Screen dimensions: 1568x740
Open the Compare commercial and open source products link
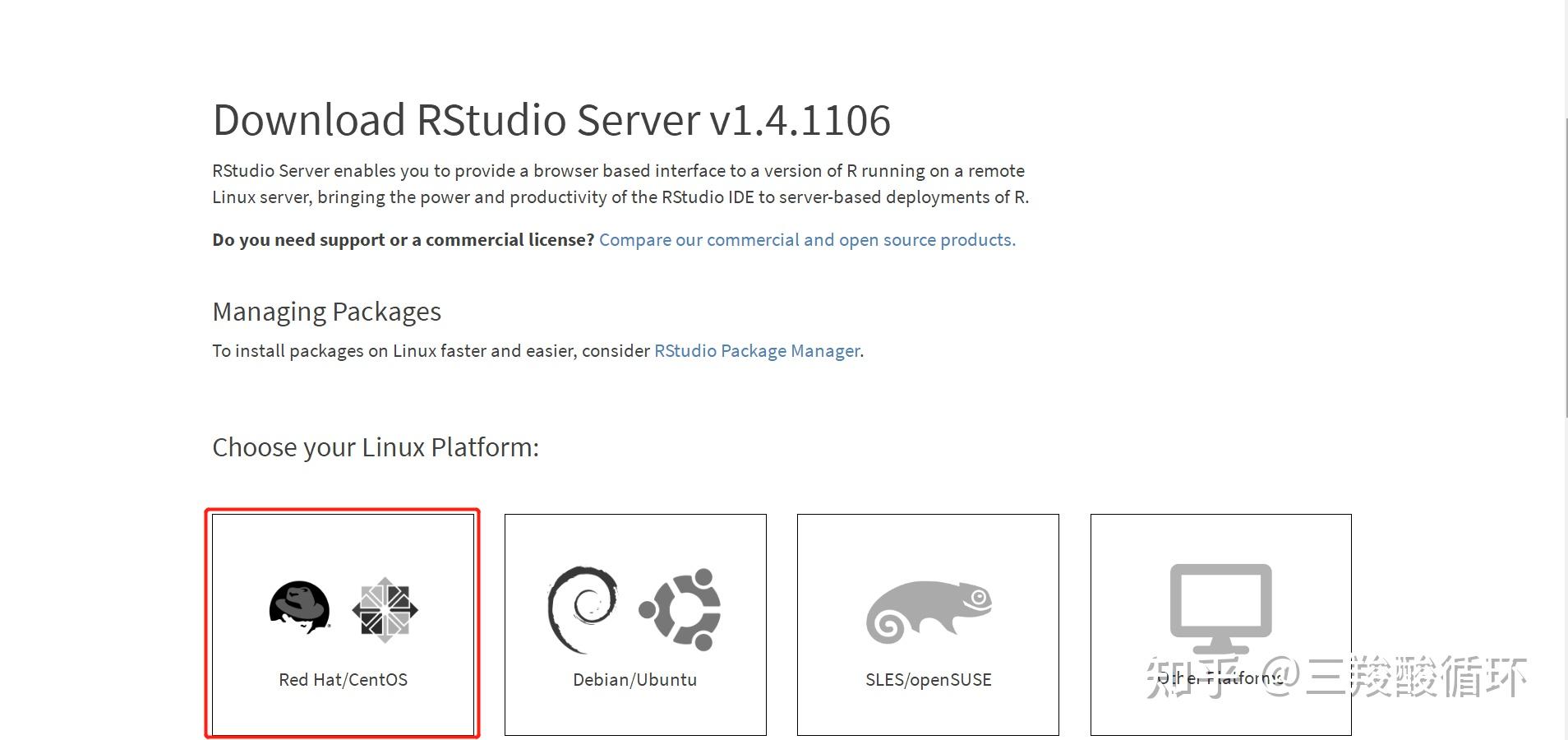pyautogui.click(x=807, y=239)
